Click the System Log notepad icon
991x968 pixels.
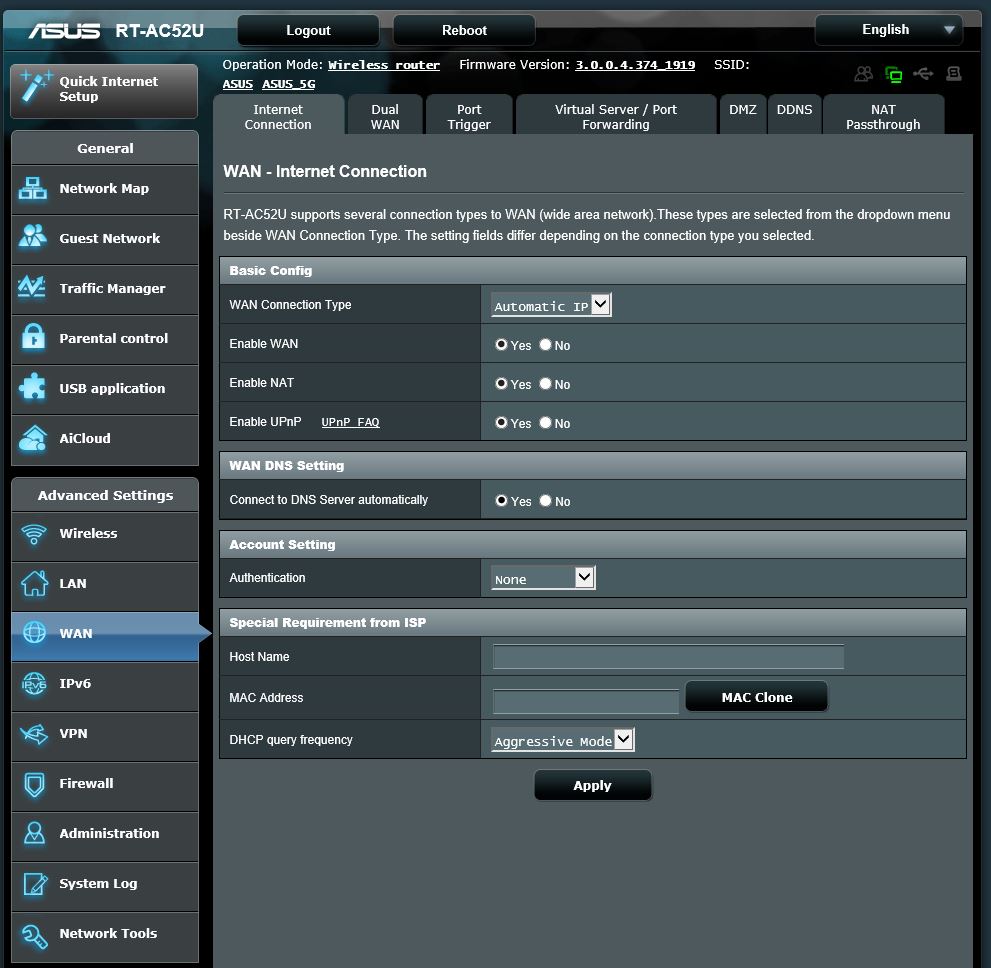(35, 883)
